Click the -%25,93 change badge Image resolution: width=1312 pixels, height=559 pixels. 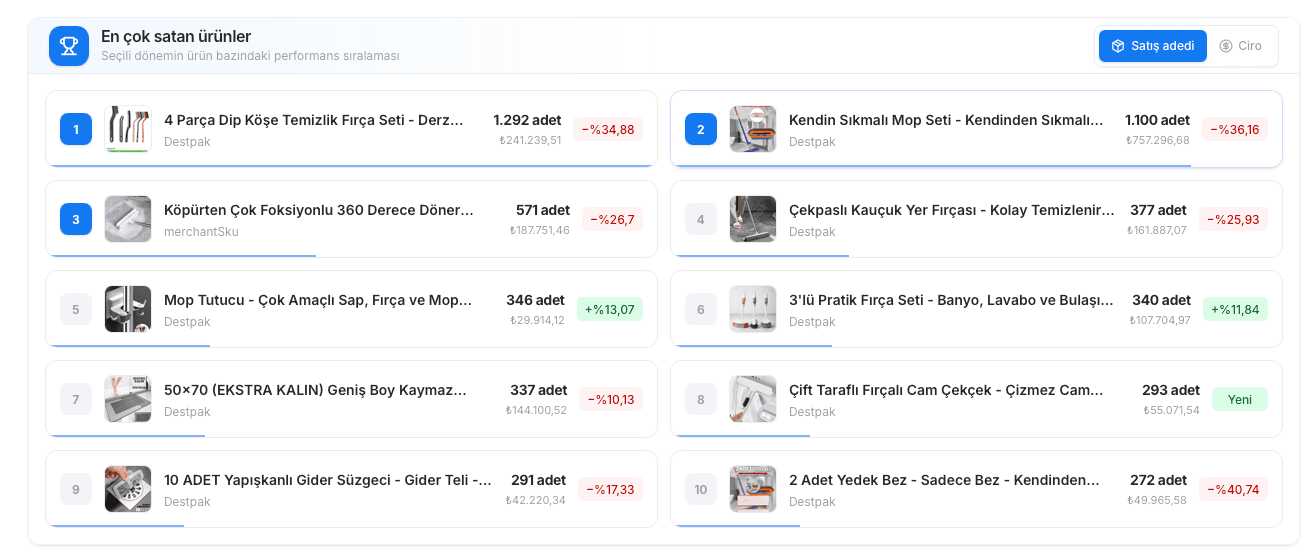[1233, 219]
